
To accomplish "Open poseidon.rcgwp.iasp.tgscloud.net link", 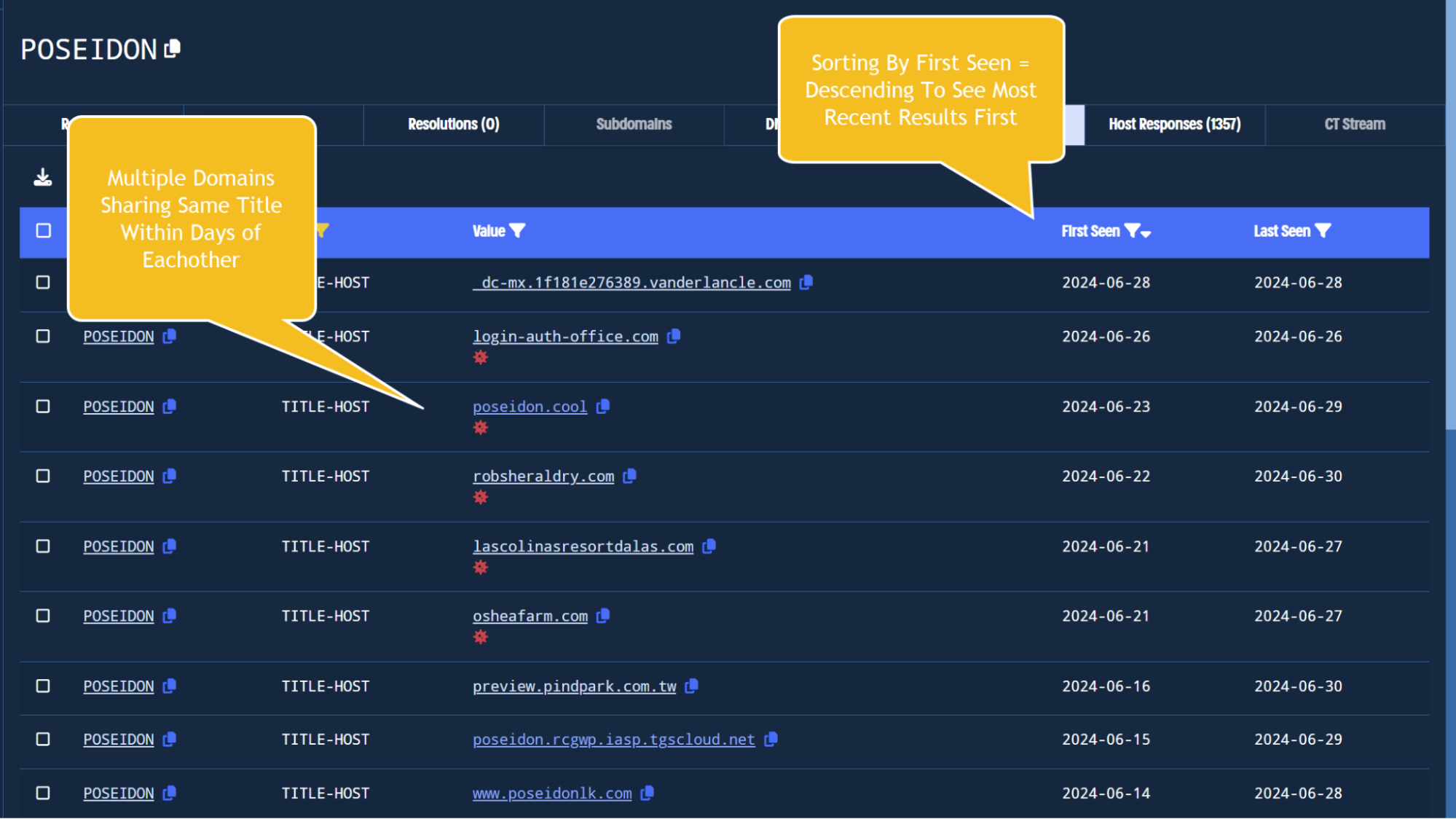I will (613, 739).
